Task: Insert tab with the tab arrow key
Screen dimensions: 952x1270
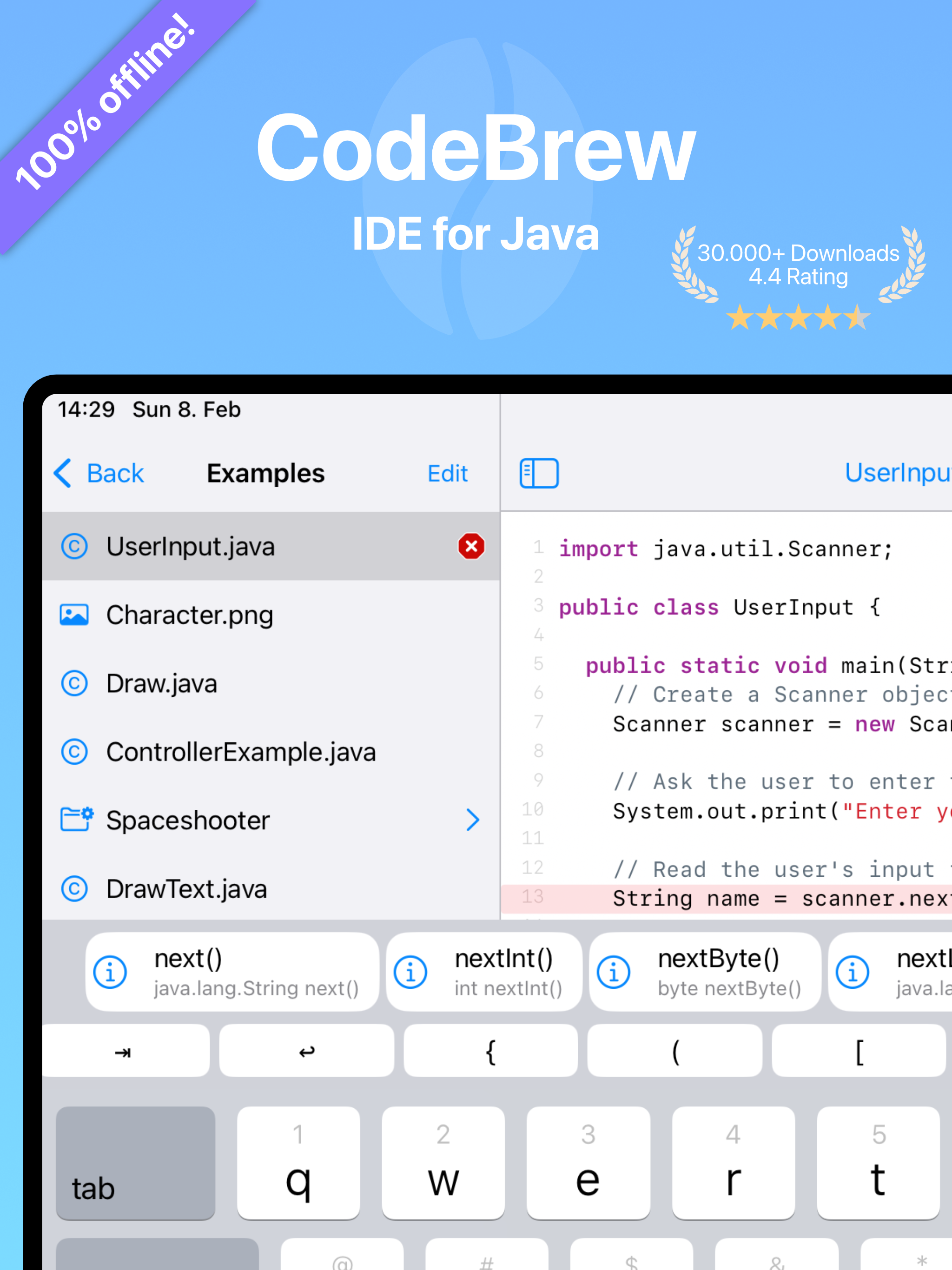Action: pos(126,1051)
